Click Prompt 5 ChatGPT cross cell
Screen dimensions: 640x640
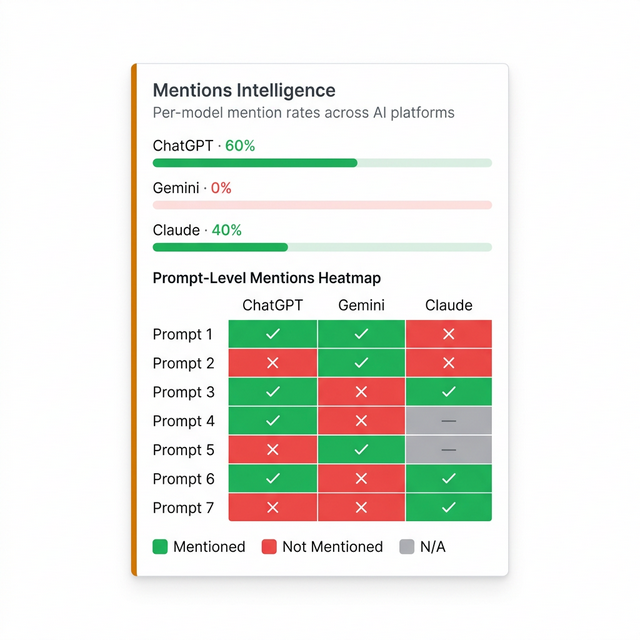(x=273, y=450)
